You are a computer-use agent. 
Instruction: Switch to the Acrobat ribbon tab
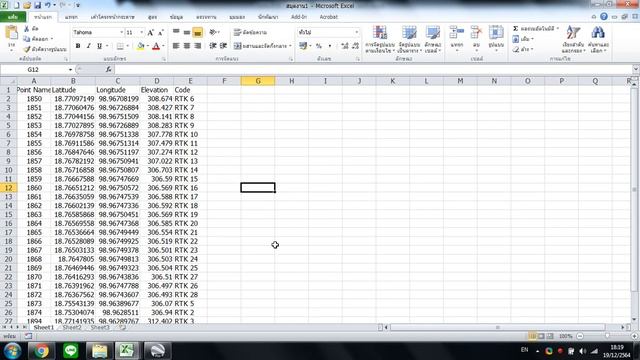(329, 17)
